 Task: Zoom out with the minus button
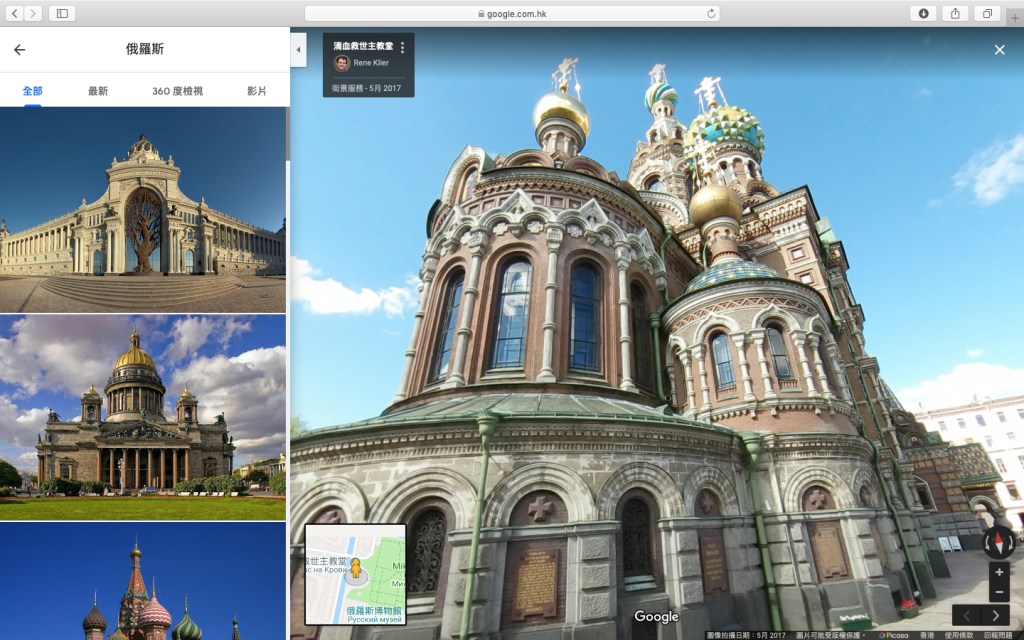click(999, 591)
